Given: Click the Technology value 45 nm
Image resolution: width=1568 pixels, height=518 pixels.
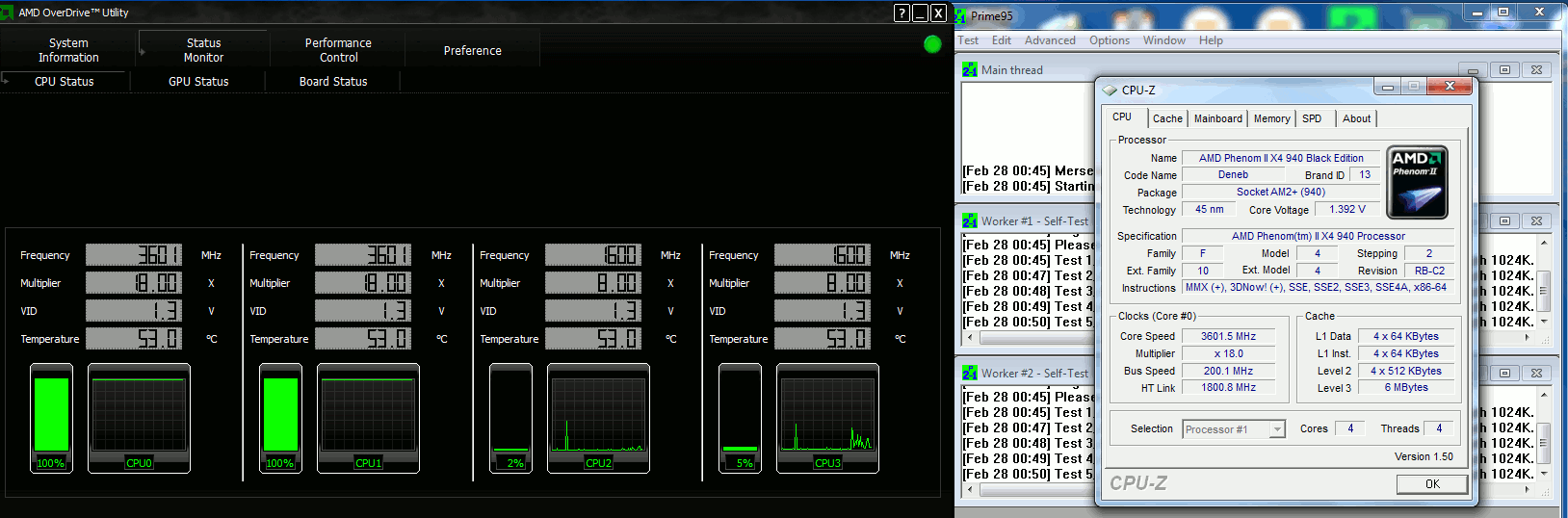Looking at the screenshot, I should [x=1210, y=209].
